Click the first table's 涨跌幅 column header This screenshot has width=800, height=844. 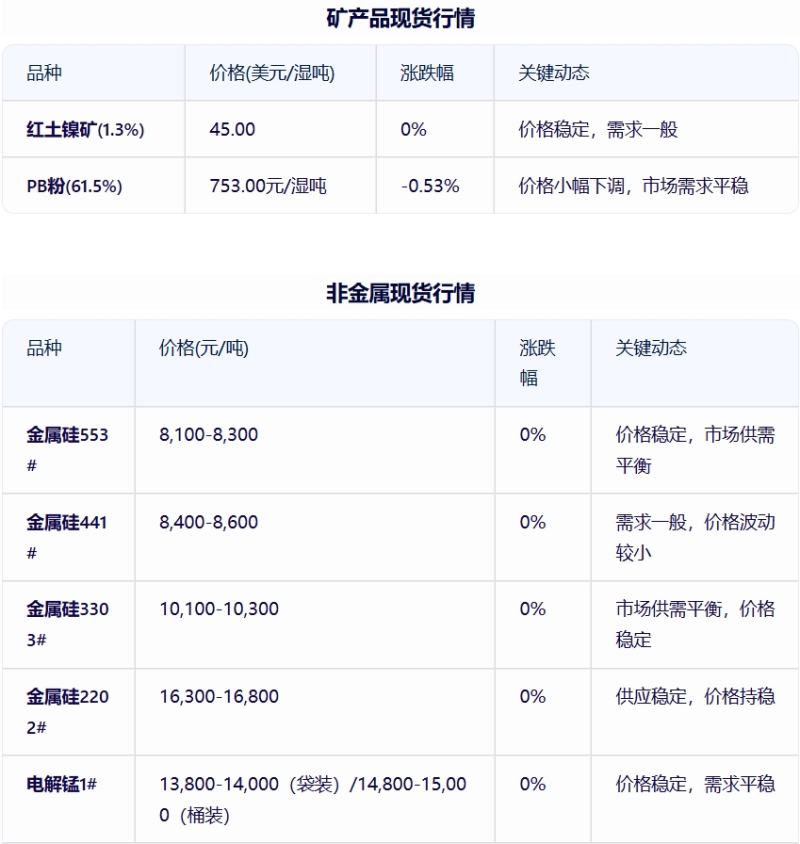click(427, 73)
